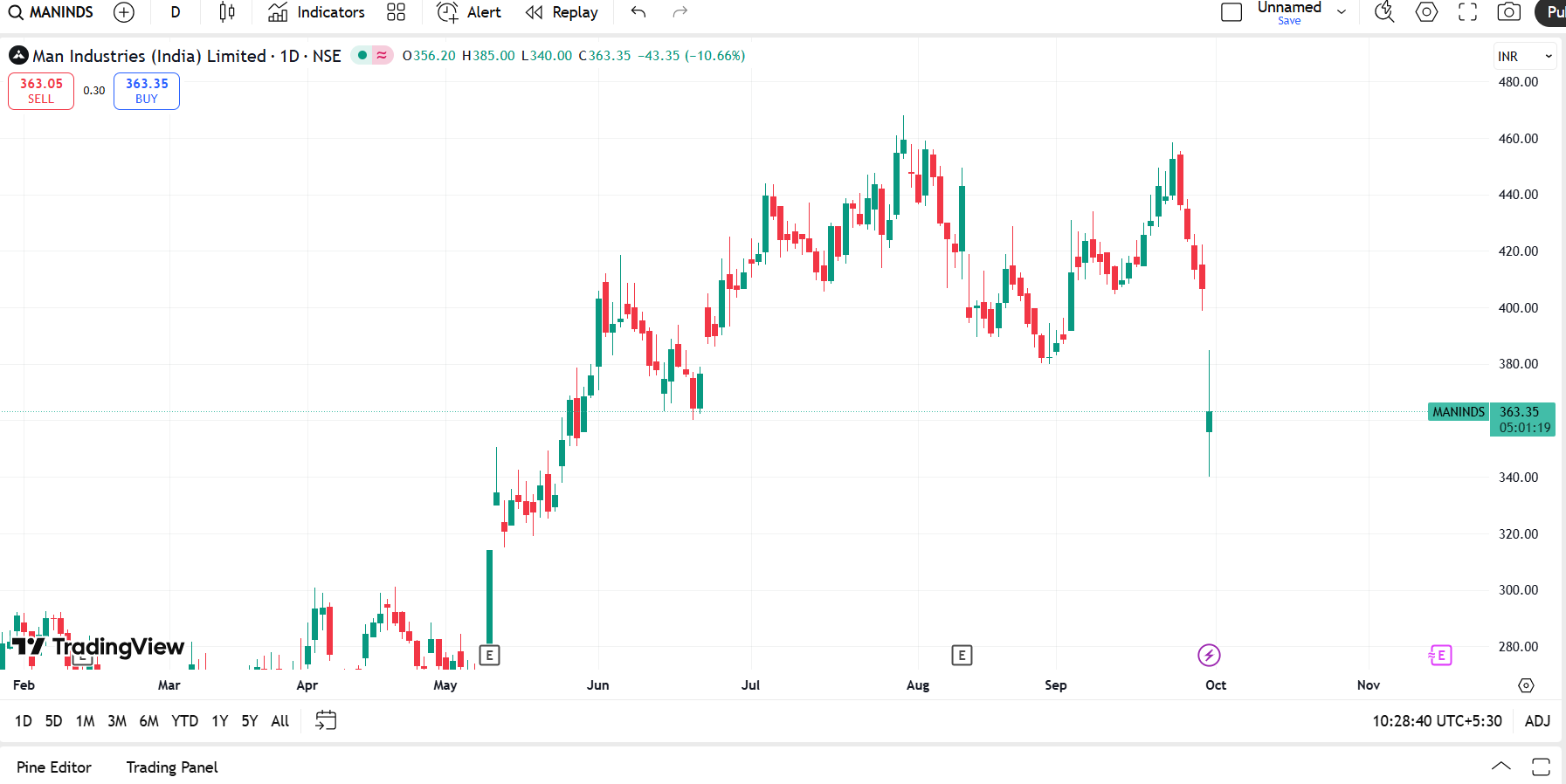The height and width of the screenshot is (784, 1566).
Task: Create an Alert
Action: (469, 12)
